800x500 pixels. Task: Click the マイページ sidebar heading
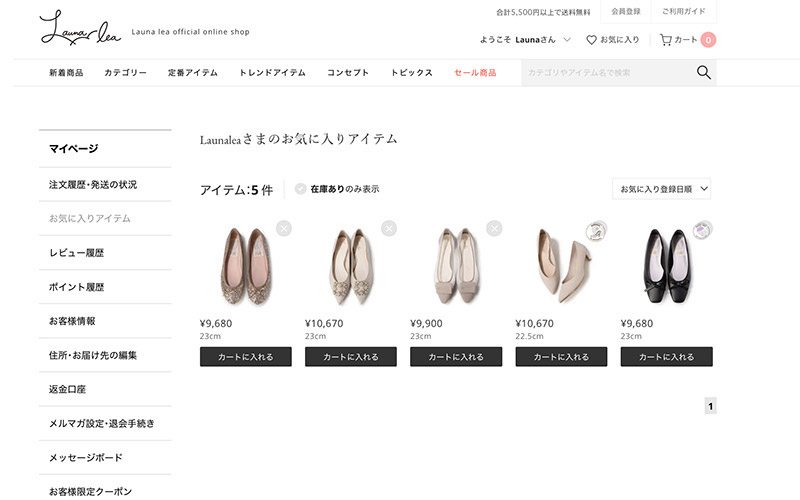pyautogui.click(x=73, y=148)
